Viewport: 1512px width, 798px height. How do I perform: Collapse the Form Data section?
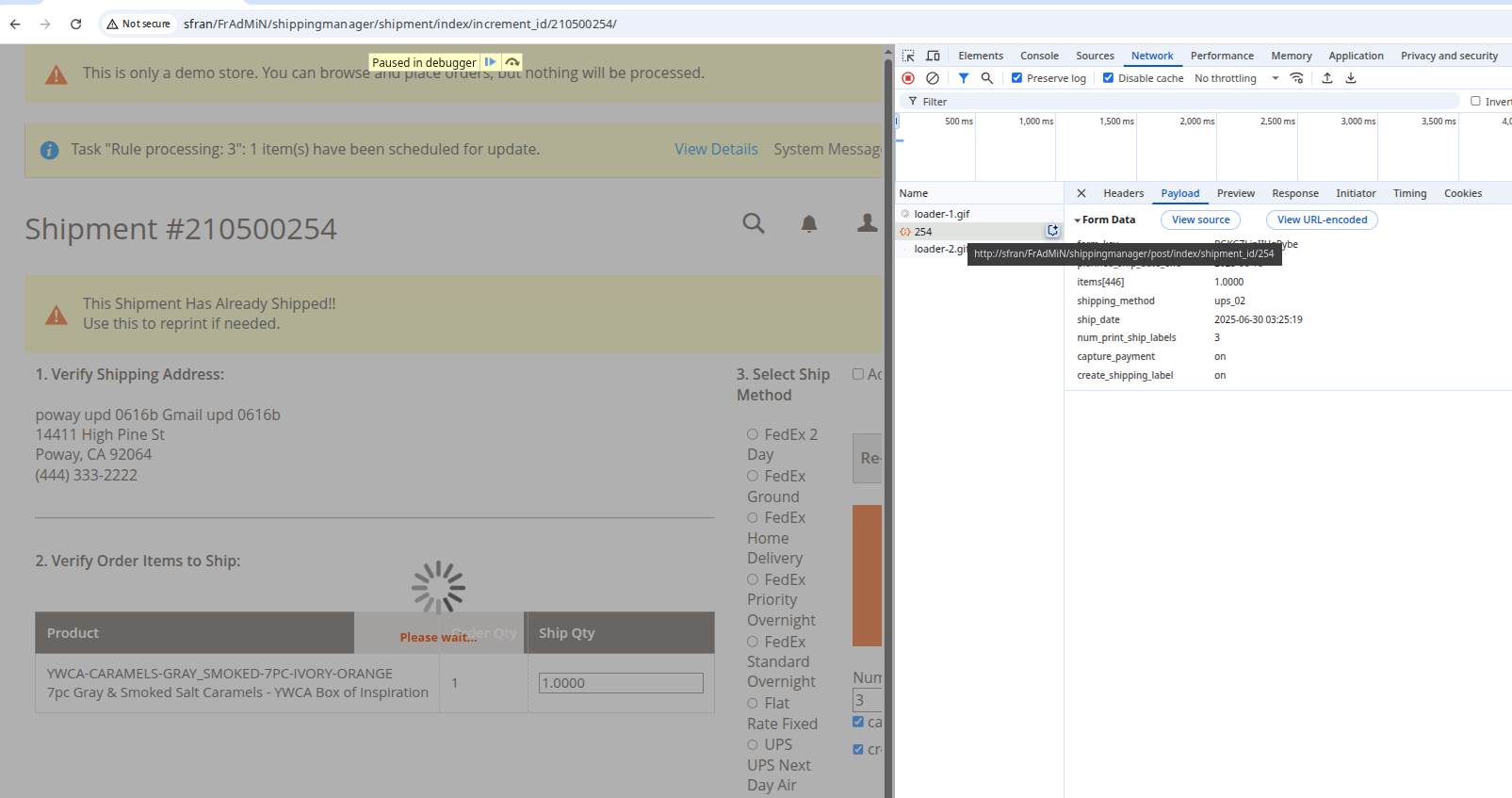click(x=1078, y=220)
